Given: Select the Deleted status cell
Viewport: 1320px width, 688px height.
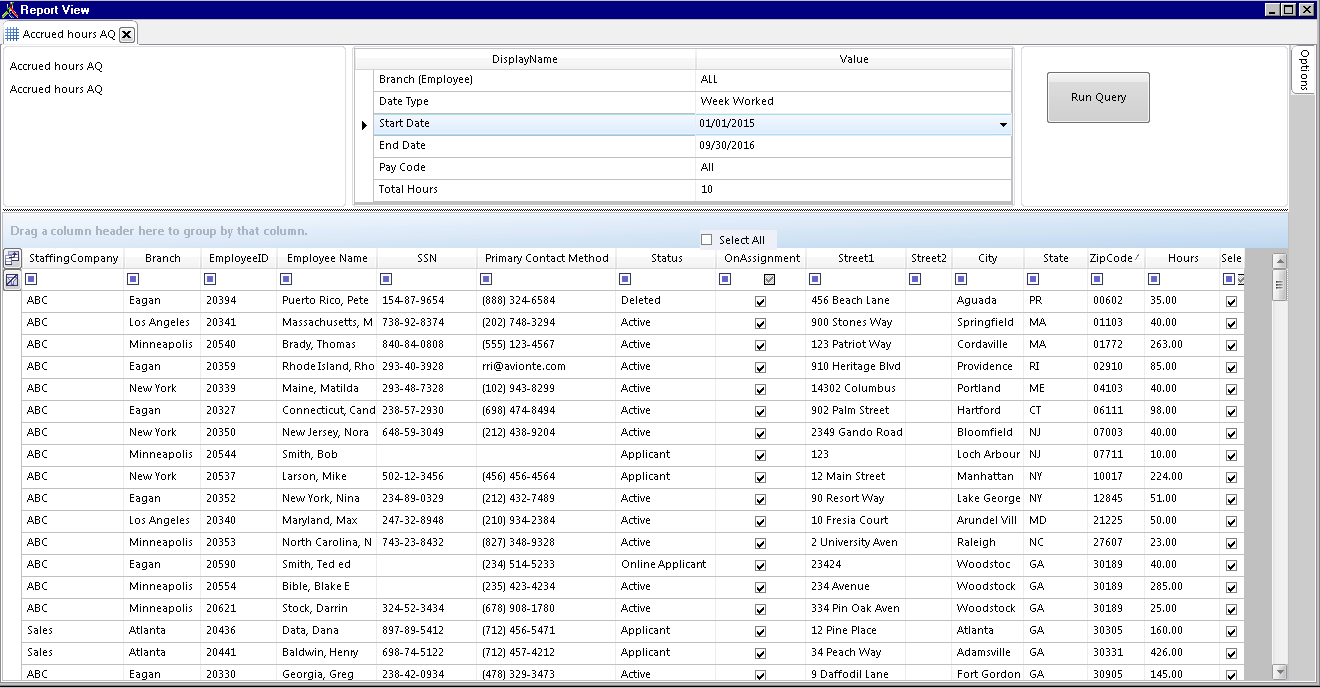Looking at the screenshot, I should click(x=666, y=301).
